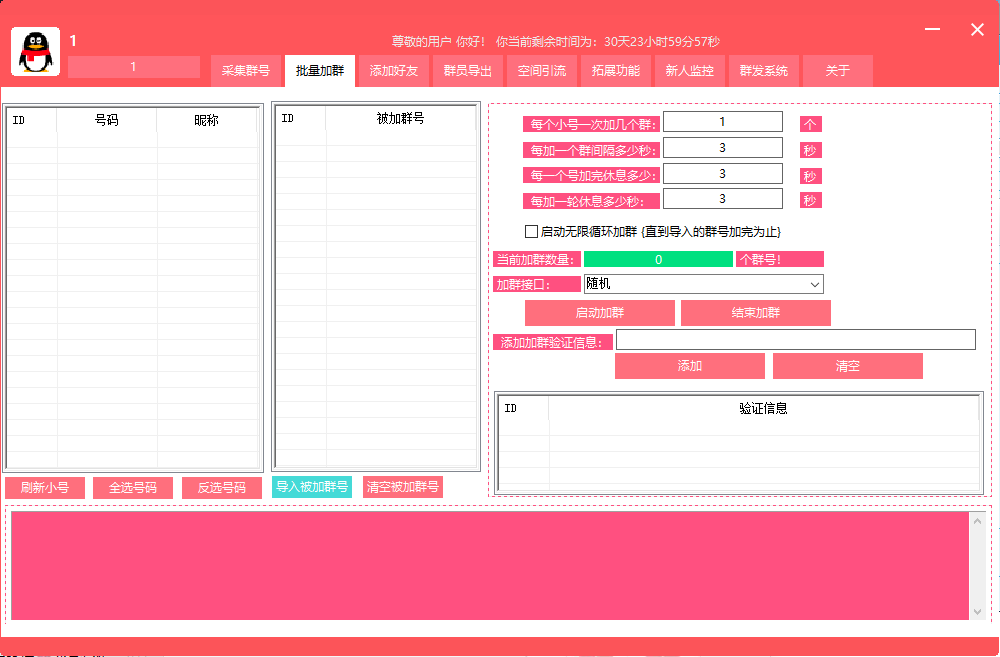Focus the 添加加群验证信息 text field

795,339
